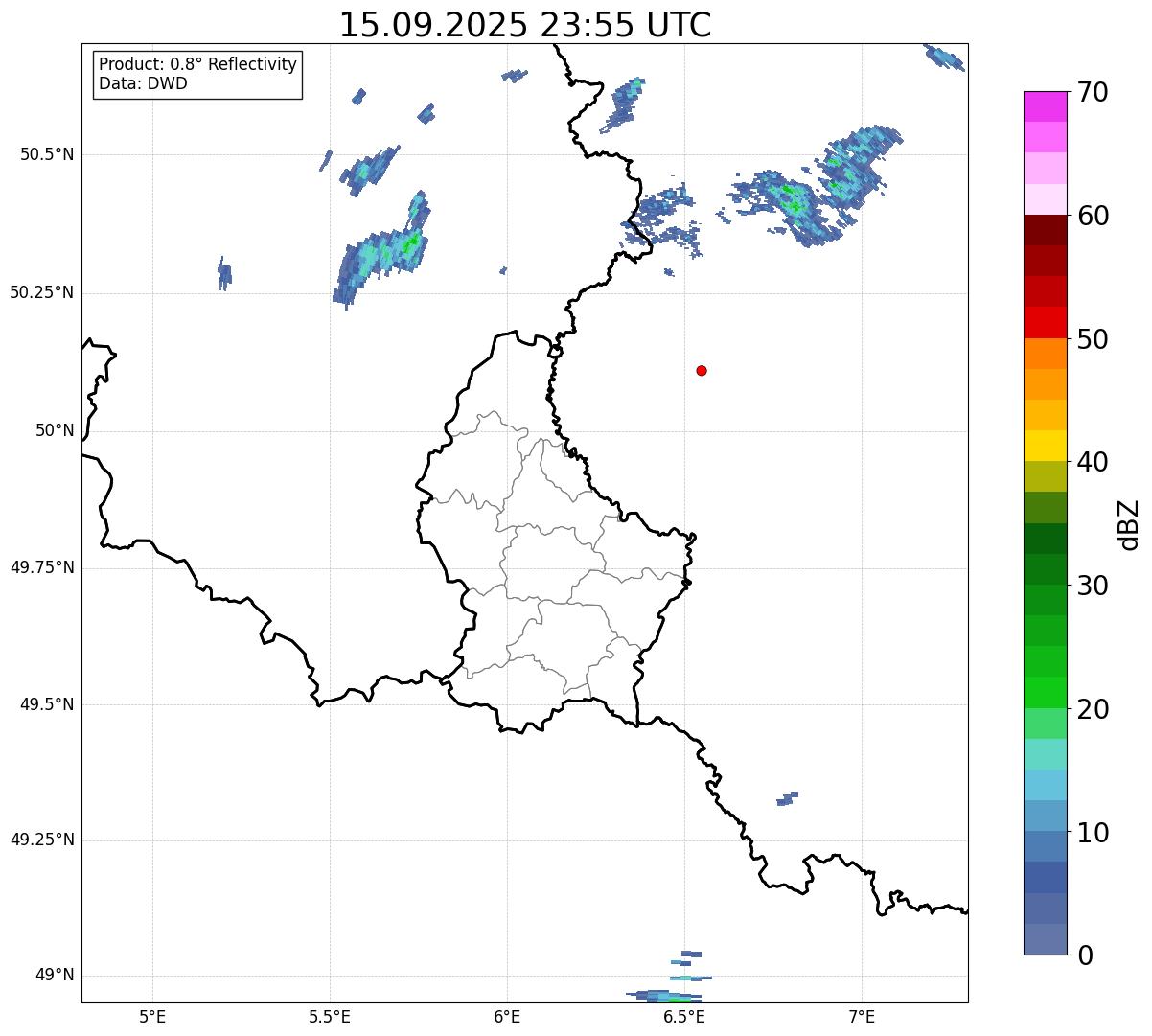Click the 50.25°N latitude label
This screenshot has height=1036, width=1152.
41,292
